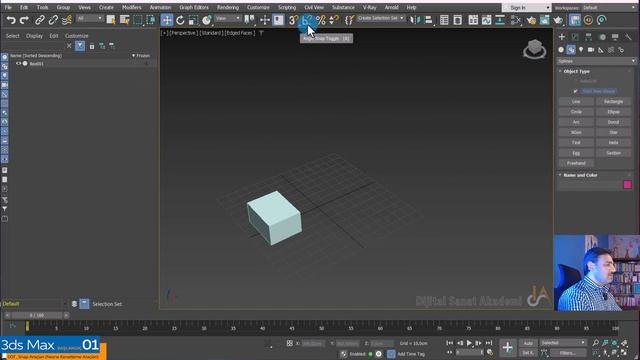This screenshot has width=640, height=360.
Task: Click the Line spline button
Action: click(576, 102)
